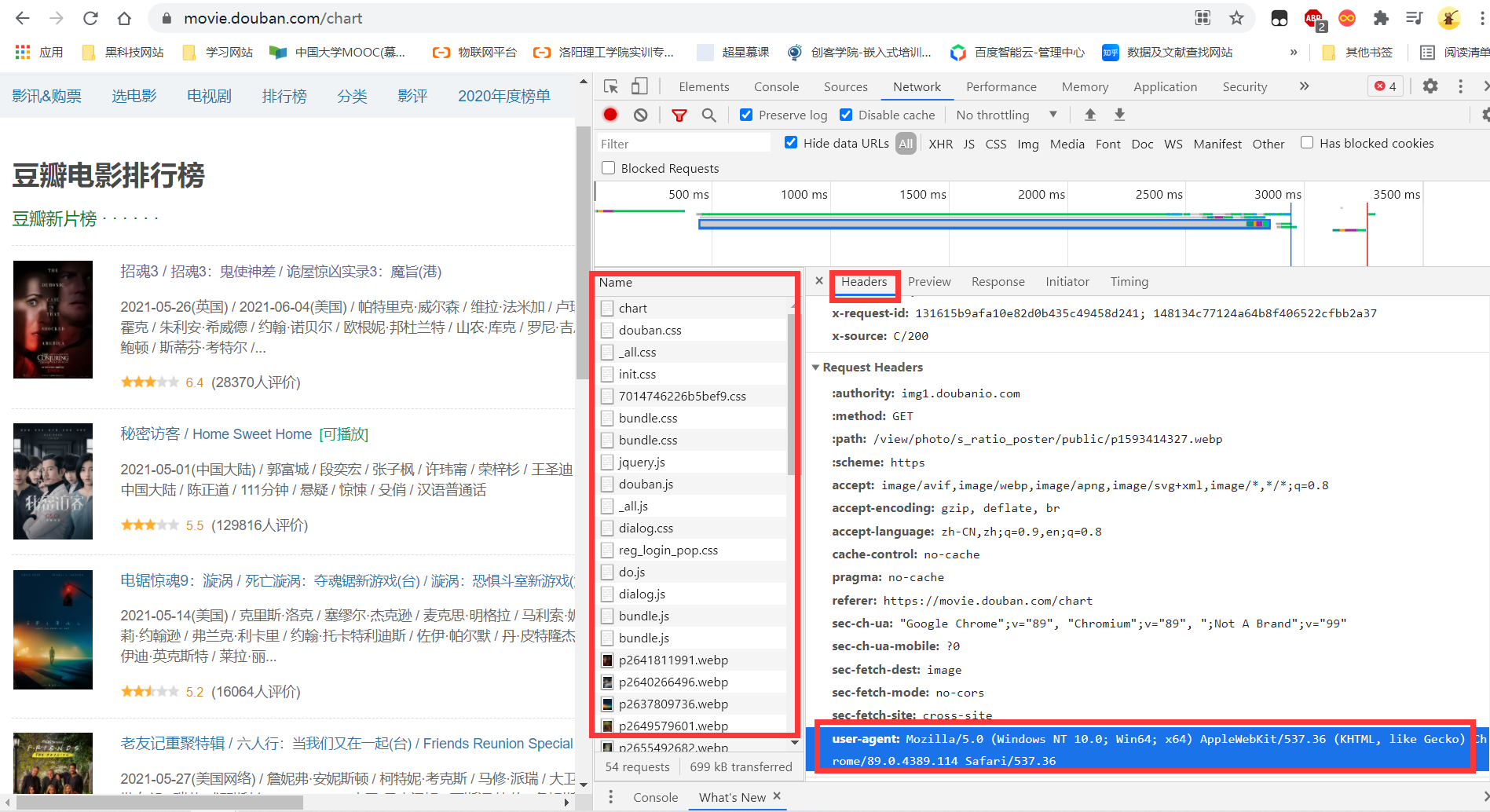1490x812 pixels.
Task: Select the chart request row
Action: coord(692,308)
